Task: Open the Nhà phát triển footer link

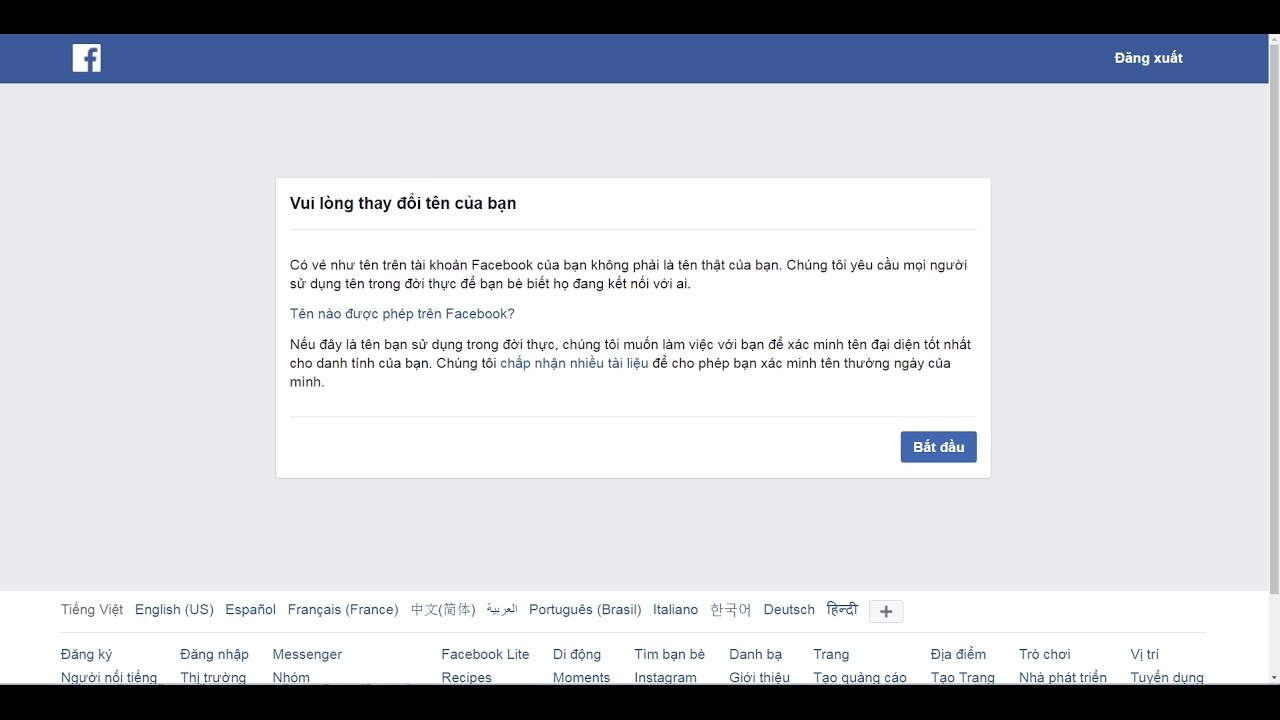Action: point(1063,677)
